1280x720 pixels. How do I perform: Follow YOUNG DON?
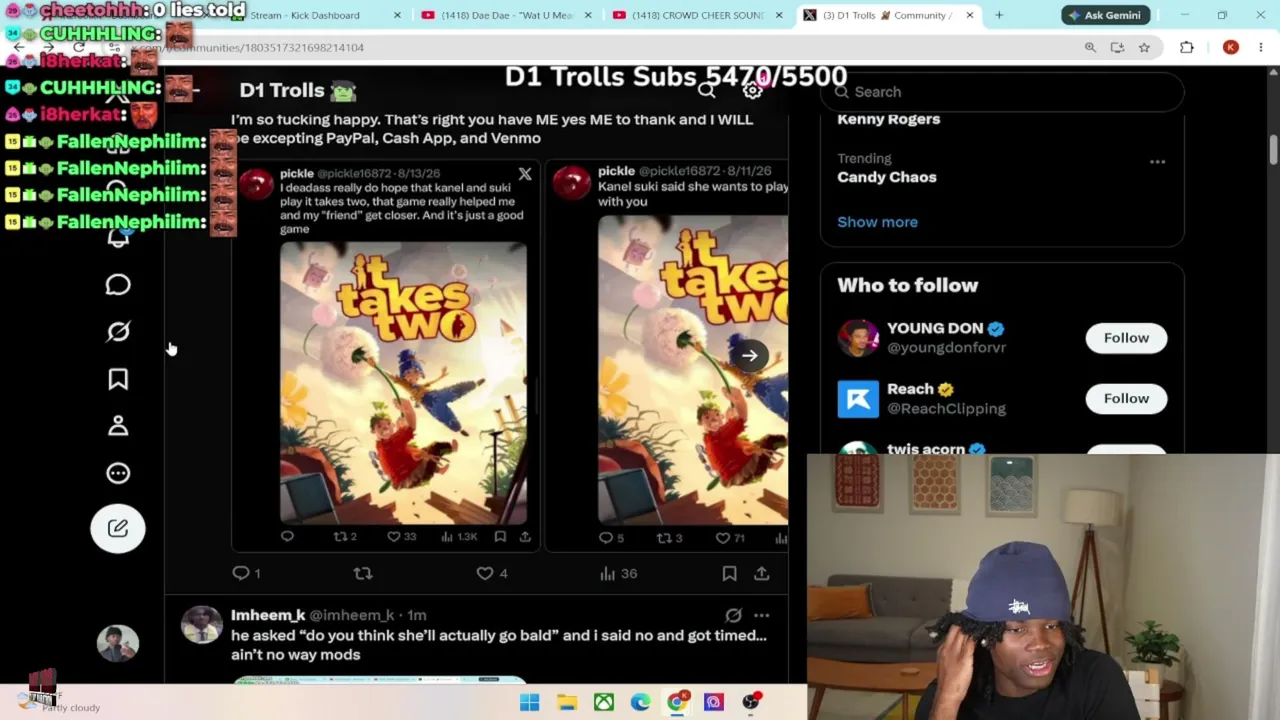[x=1126, y=338]
